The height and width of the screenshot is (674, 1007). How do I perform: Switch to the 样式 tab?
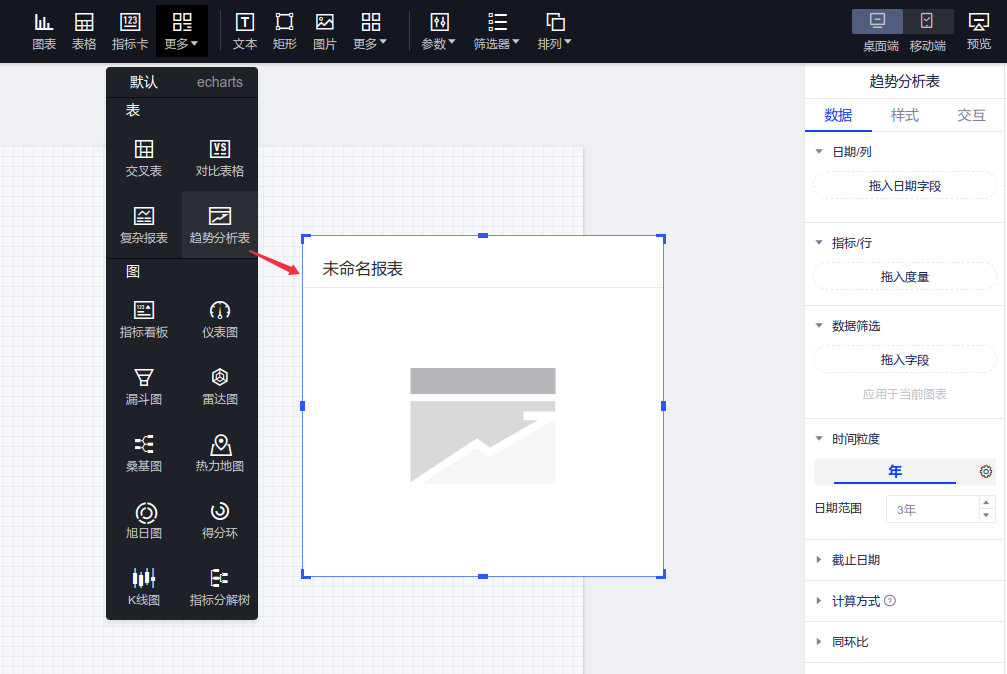click(905, 115)
